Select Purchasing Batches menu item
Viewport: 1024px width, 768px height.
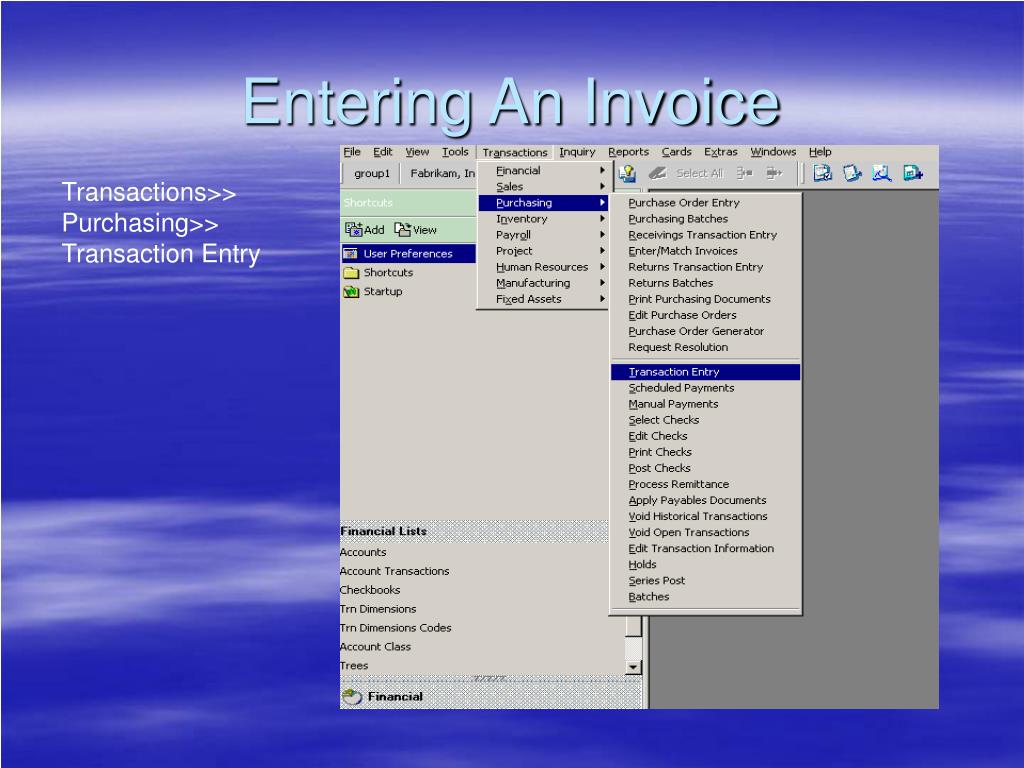pyautogui.click(x=705, y=219)
